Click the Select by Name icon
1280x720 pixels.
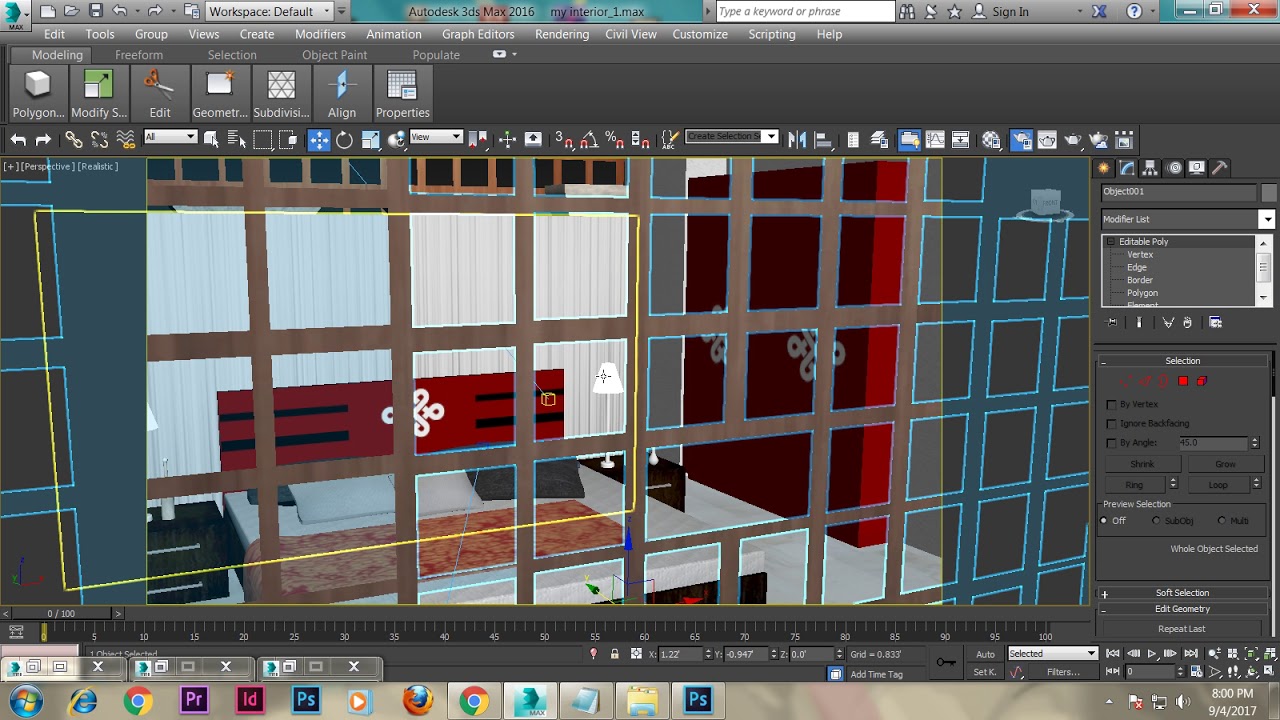pyautogui.click(x=237, y=140)
